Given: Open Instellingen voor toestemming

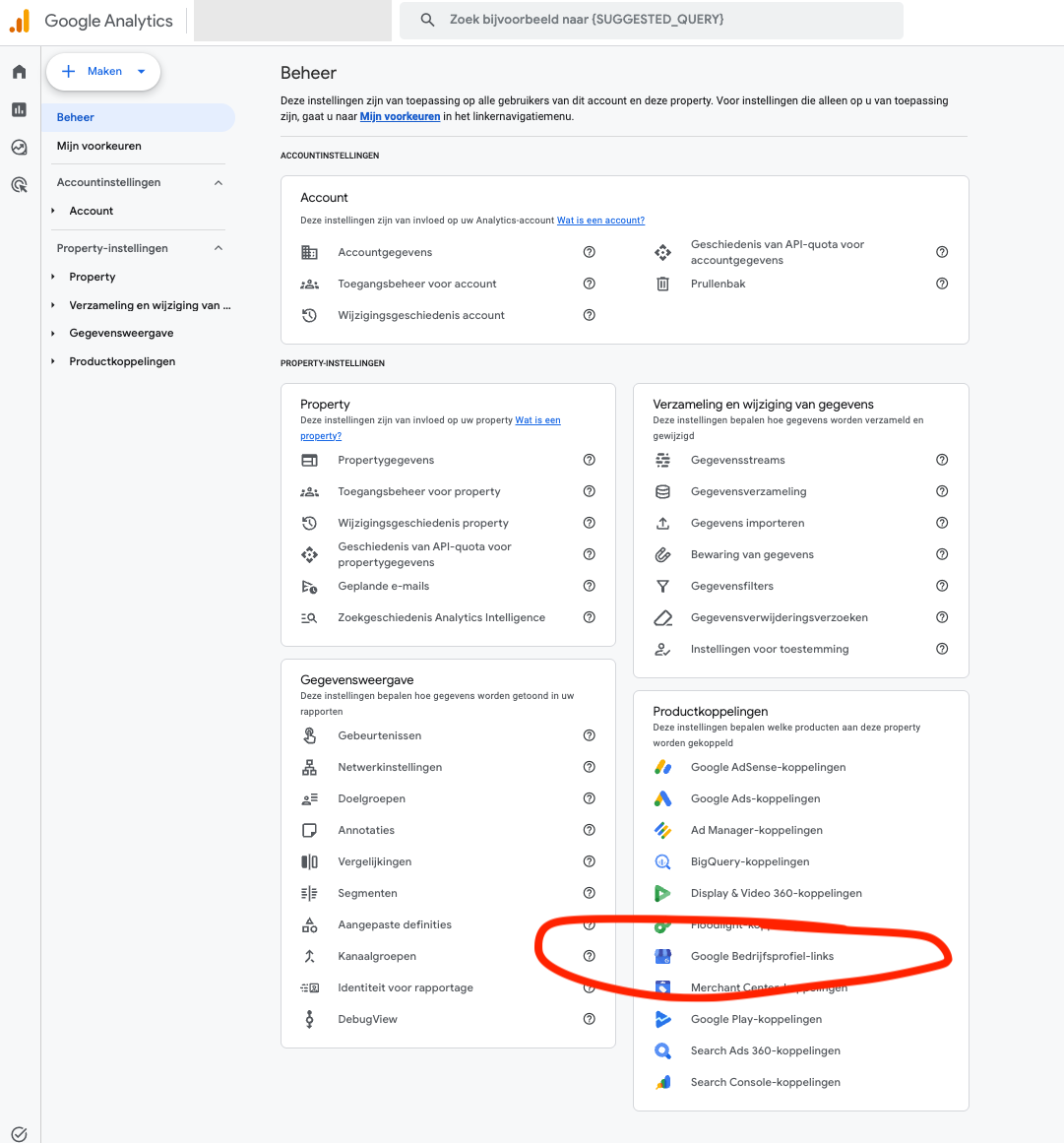Looking at the screenshot, I should [770, 649].
